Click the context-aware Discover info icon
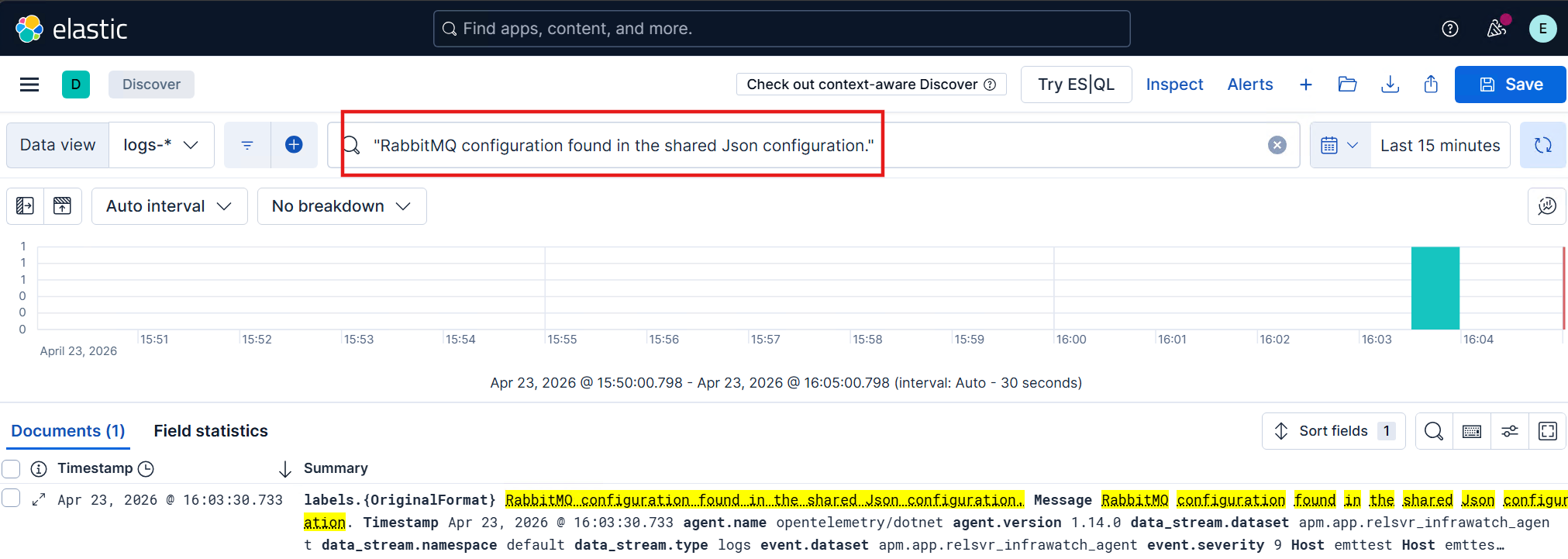This screenshot has width=1568, height=559. [x=990, y=85]
